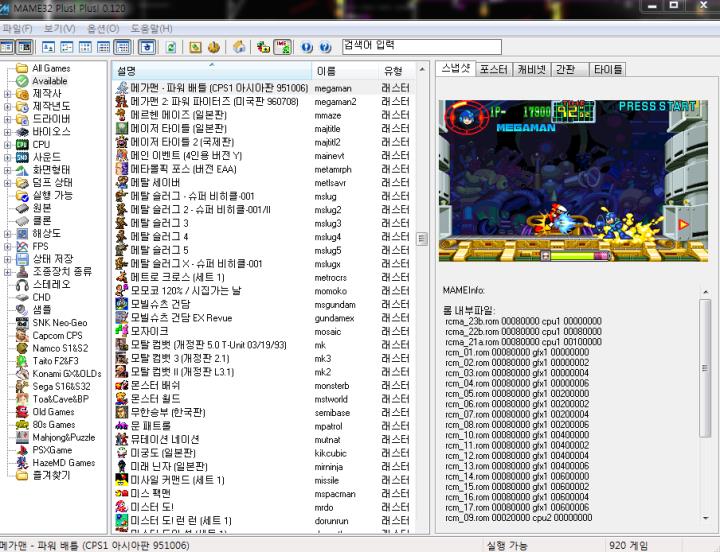Switch to the 포스터 tab
Image resolution: width=720 pixels, height=552 pixels.
click(x=494, y=69)
